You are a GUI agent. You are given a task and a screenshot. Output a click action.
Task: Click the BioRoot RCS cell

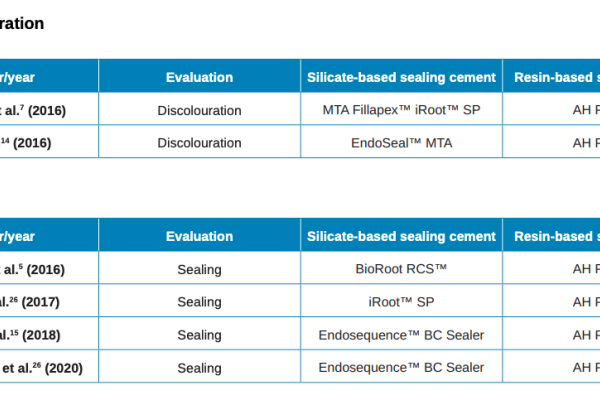coord(401,269)
